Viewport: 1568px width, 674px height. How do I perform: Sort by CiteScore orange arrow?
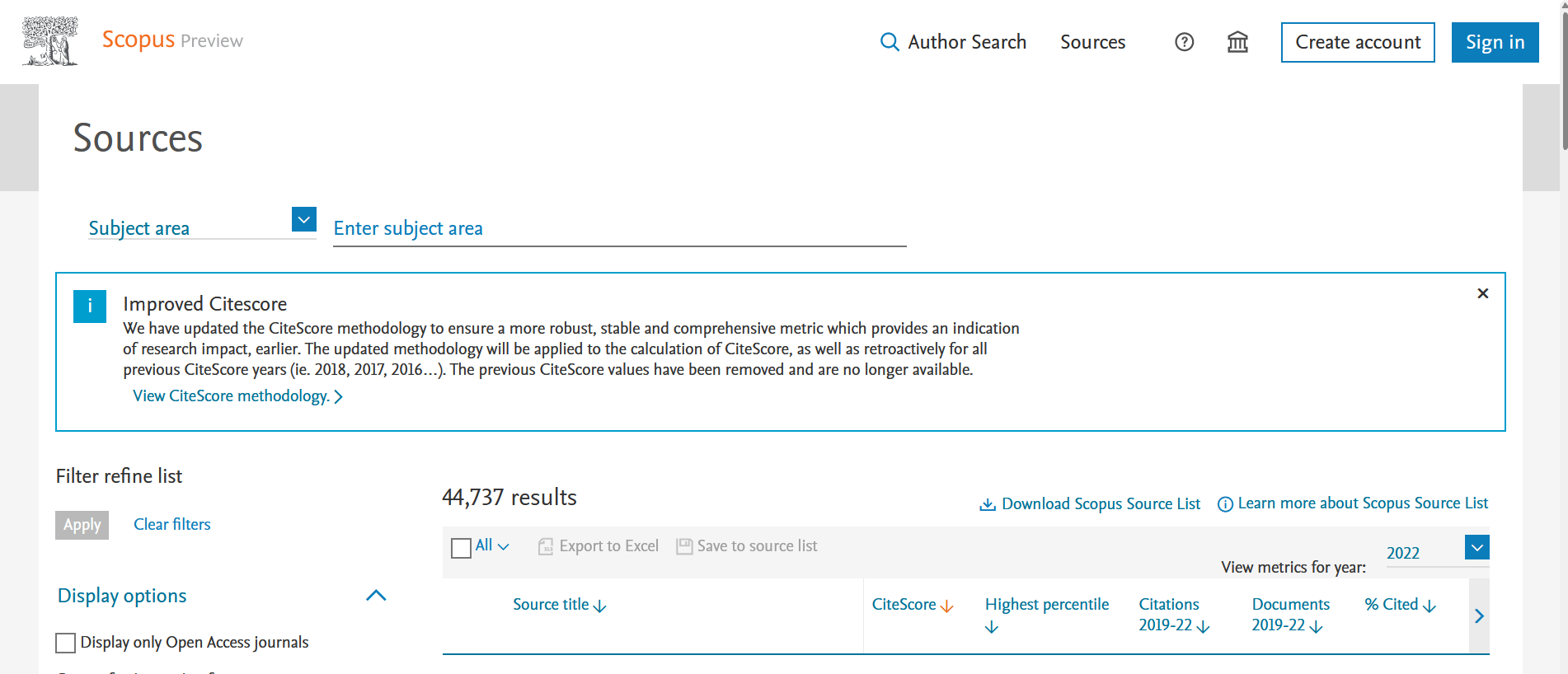[x=946, y=606]
